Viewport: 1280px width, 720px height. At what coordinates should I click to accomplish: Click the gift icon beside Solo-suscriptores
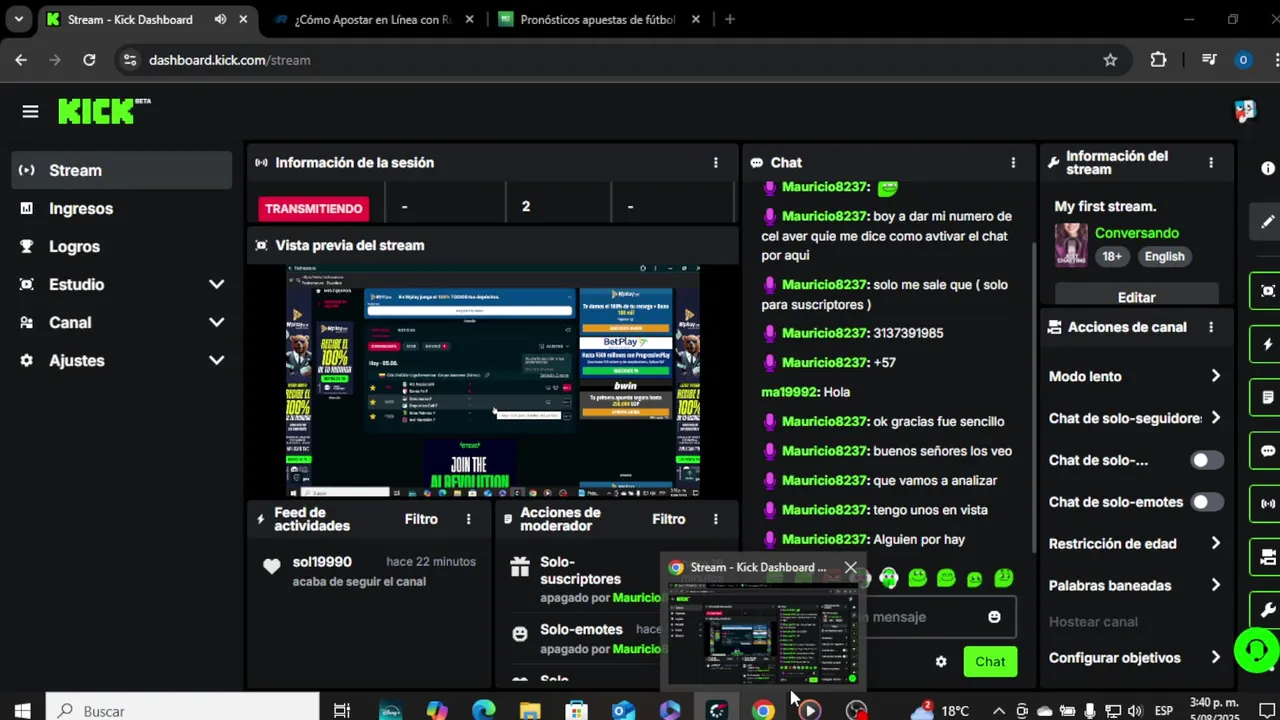click(x=519, y=567)
